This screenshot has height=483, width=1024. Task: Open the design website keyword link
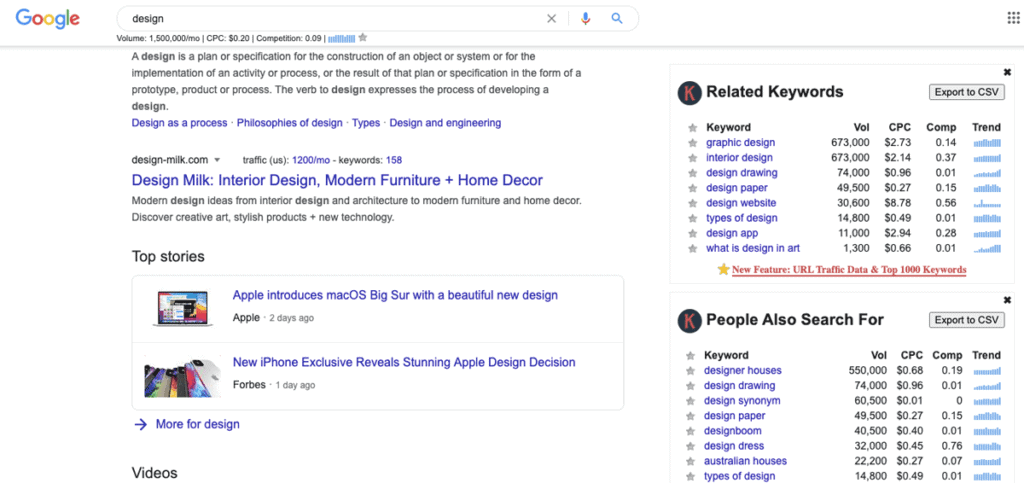[741, 203]
